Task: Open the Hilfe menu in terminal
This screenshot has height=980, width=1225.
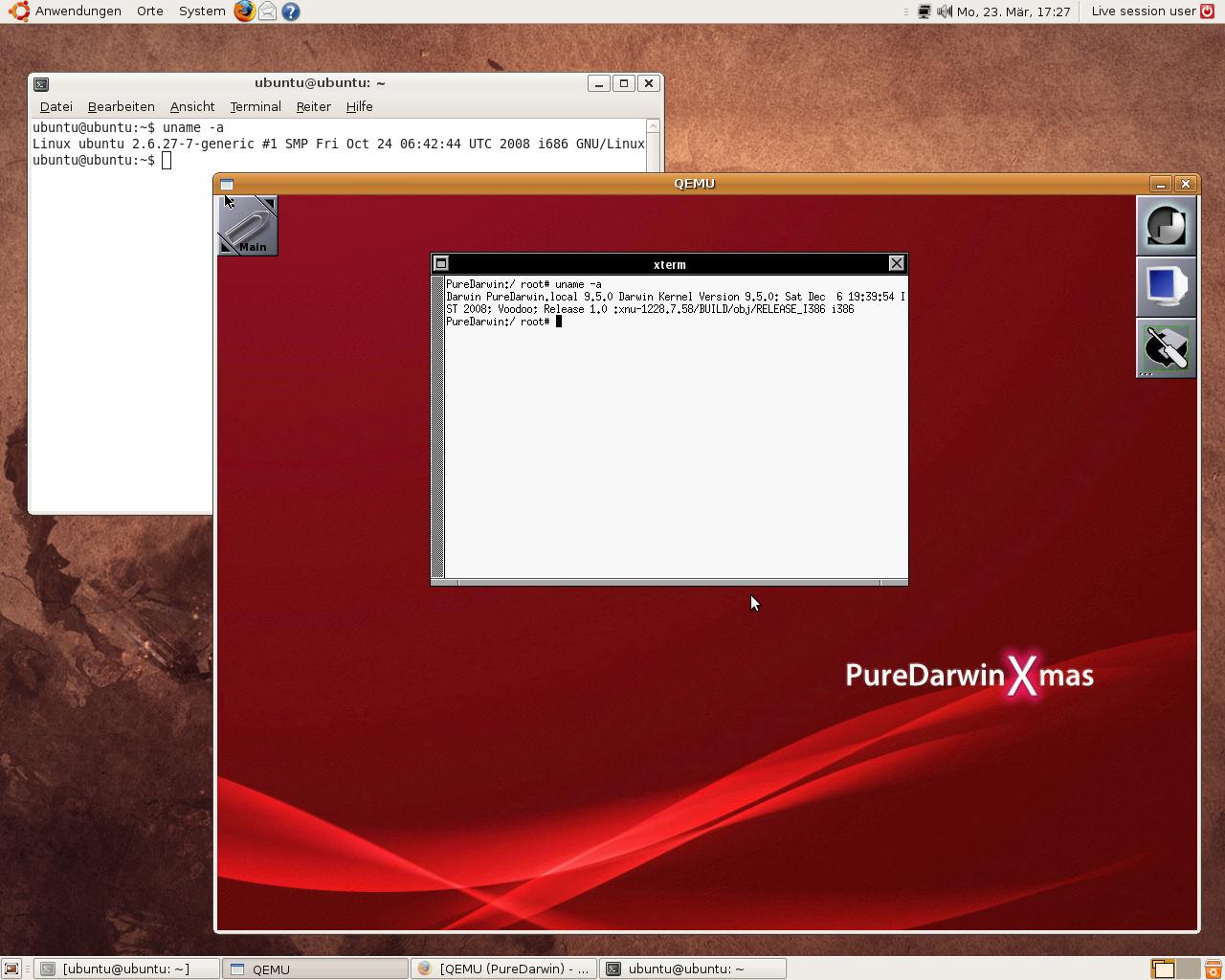Action: pos(360,107)
